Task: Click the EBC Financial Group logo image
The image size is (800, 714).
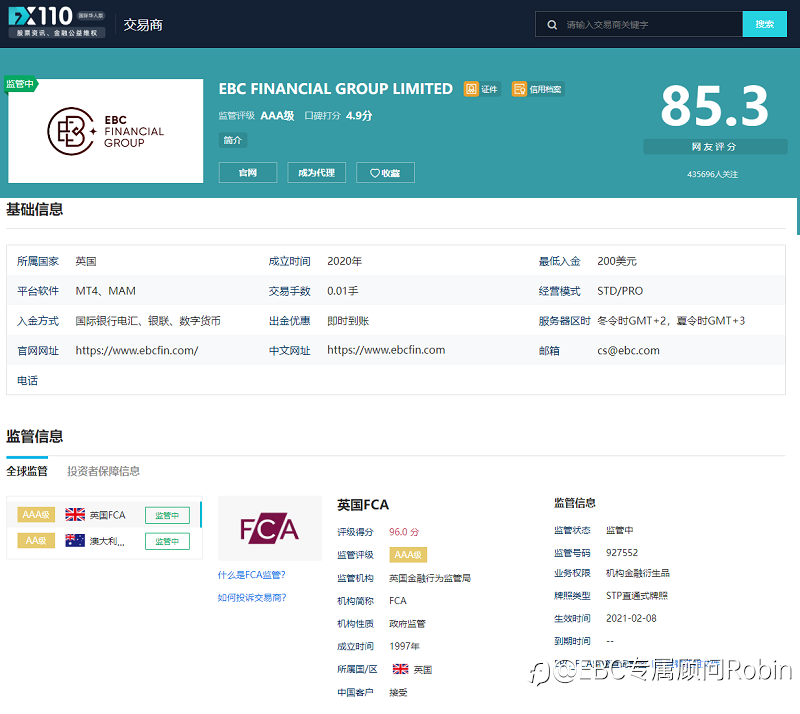Action: tap(106, 131)
